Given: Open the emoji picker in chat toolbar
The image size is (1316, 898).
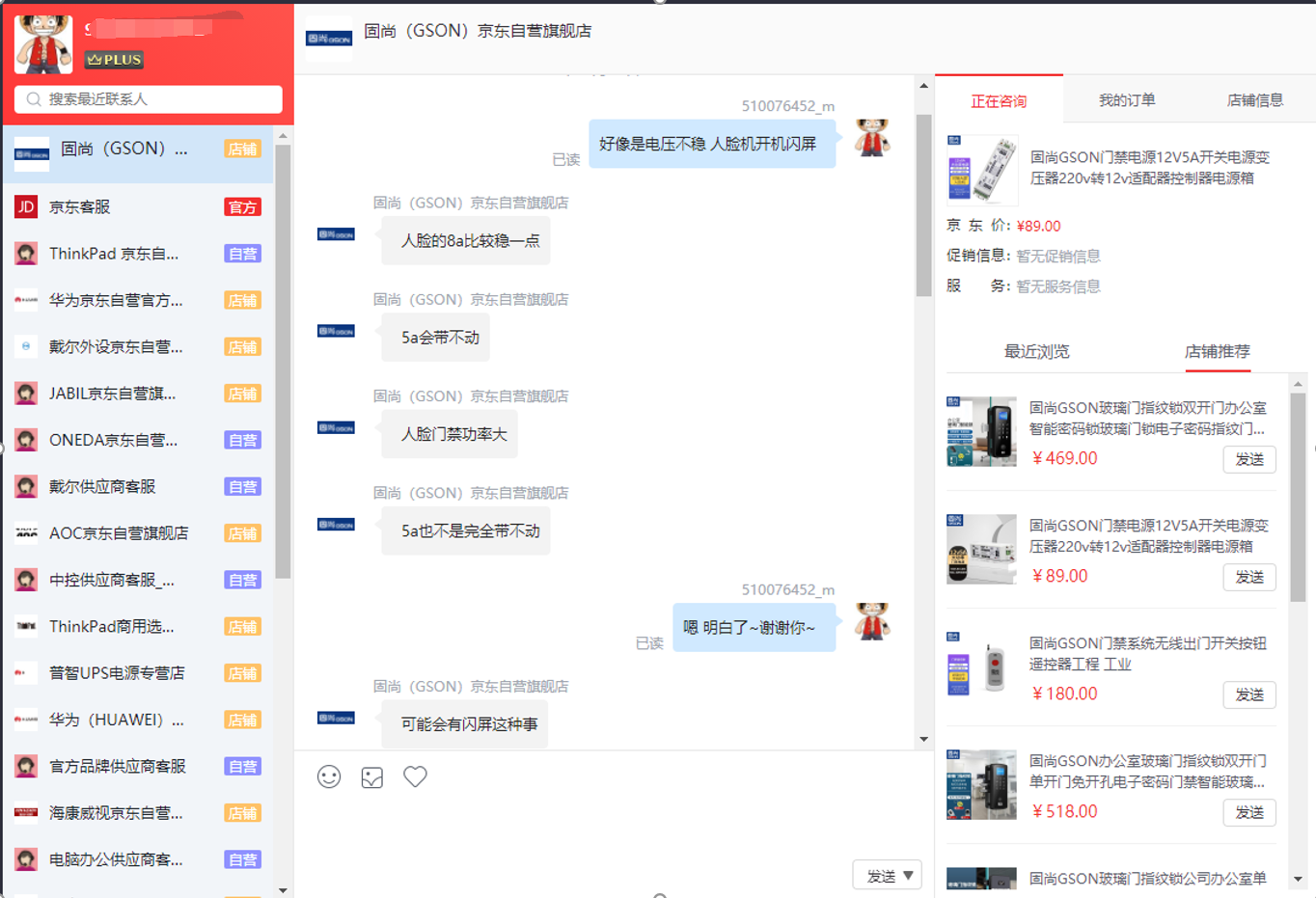Looking at the screenshot, I should click(329, 776).
